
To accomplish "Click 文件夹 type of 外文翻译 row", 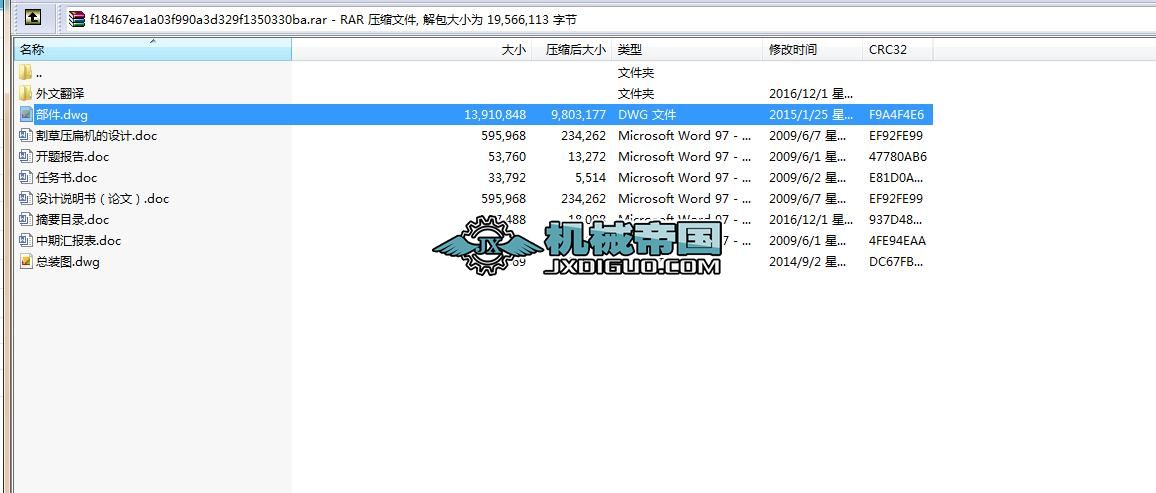I will pos(636,94).
